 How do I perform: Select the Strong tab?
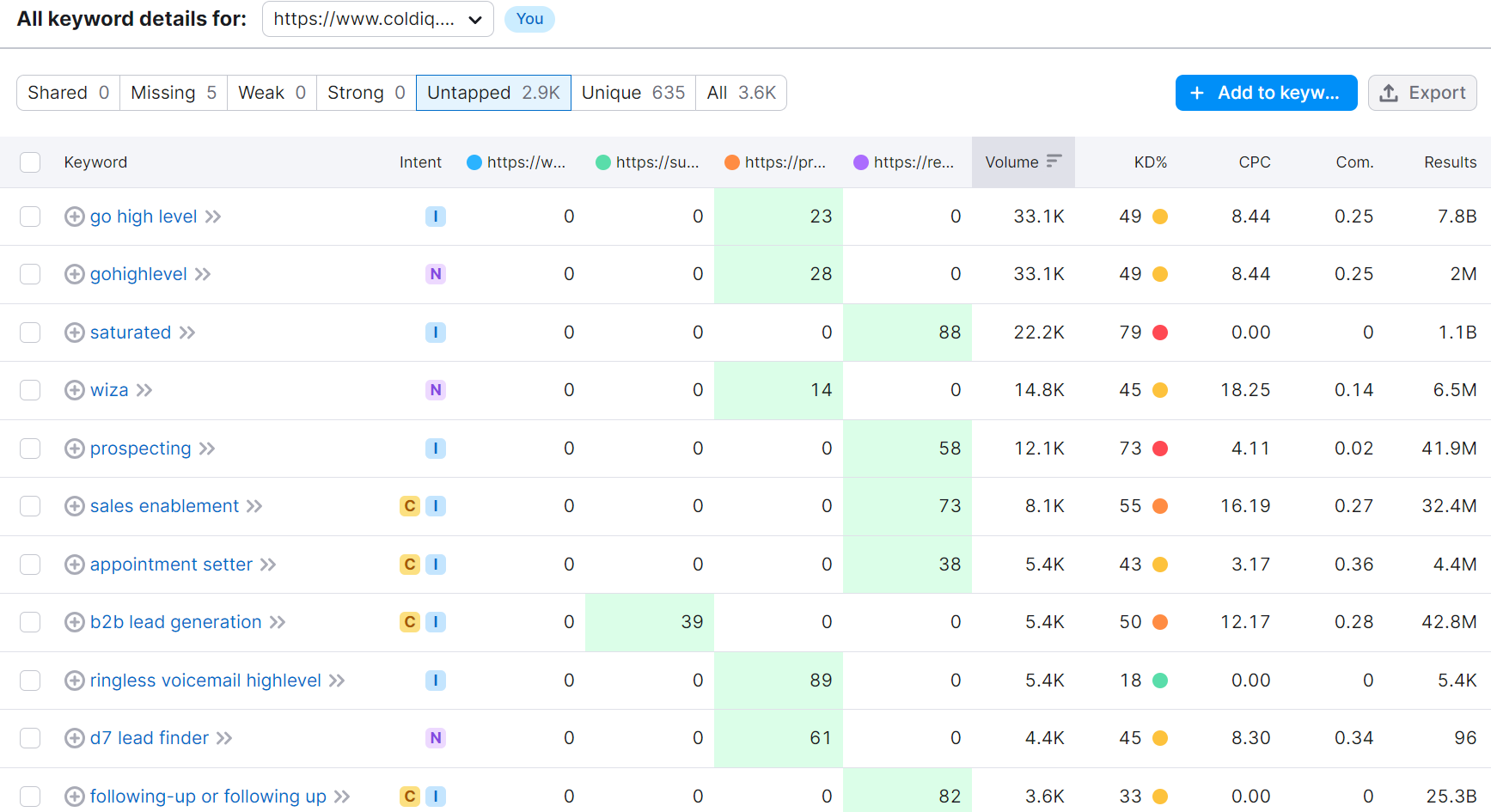click(x=366, y=93)
